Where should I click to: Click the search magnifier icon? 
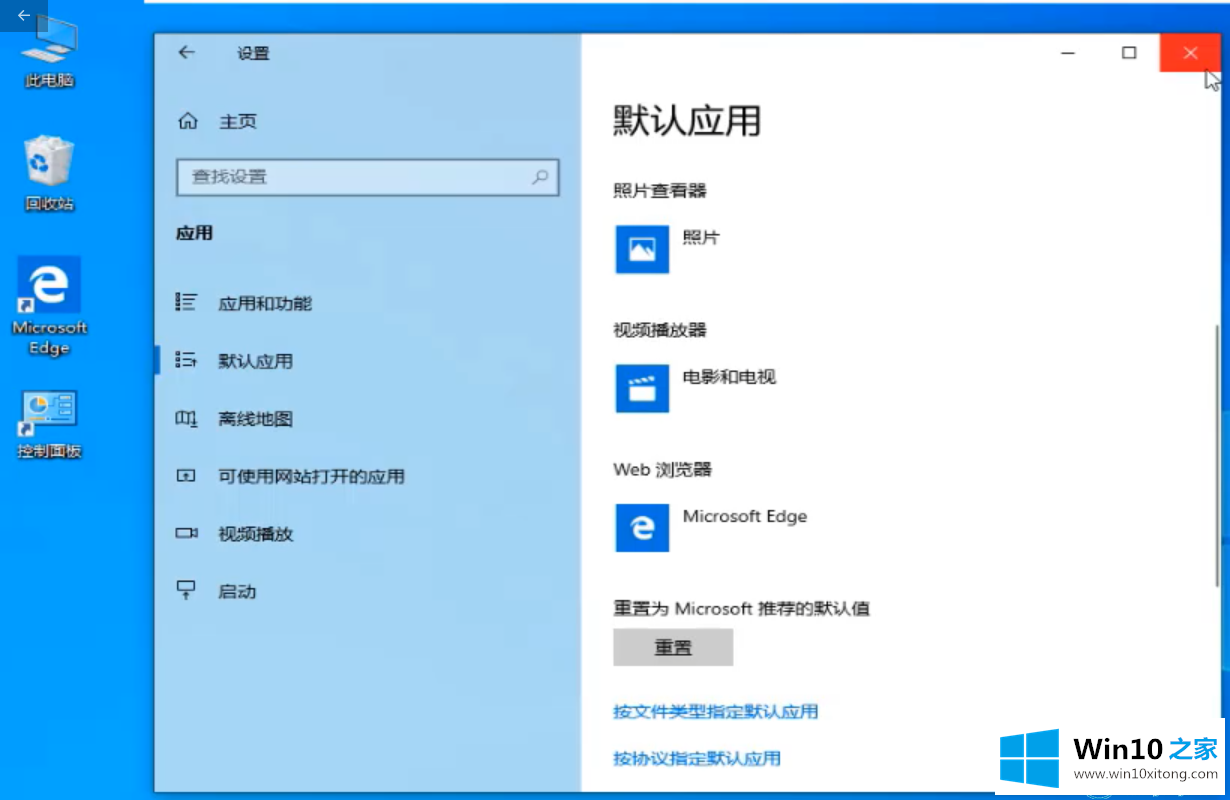(540, 177)
